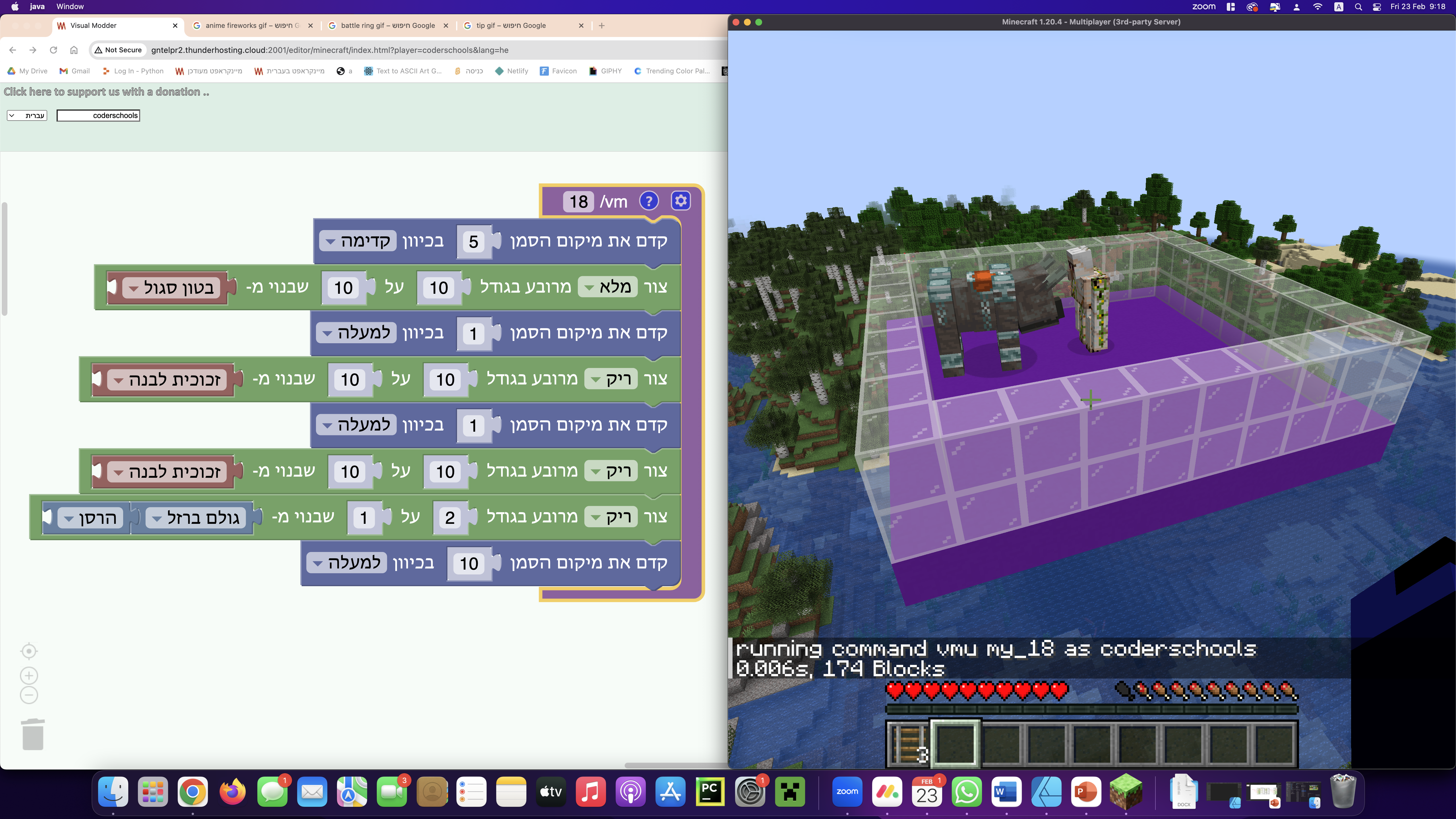Click the coderschools player name field
The image size is (1456, 819).
pyautogui.click(x=98, y=115)
